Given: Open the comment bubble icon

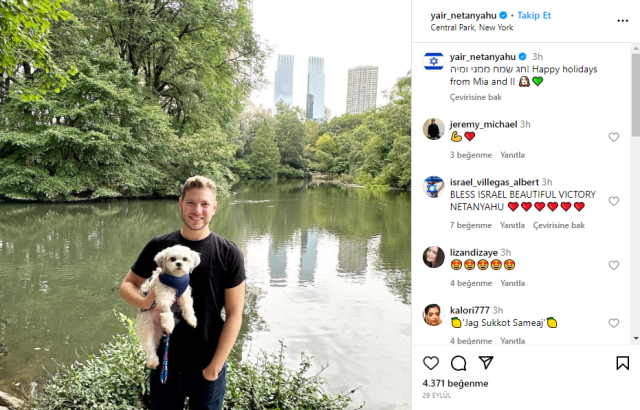Looking at the screenshot, I should coord(458,363).
